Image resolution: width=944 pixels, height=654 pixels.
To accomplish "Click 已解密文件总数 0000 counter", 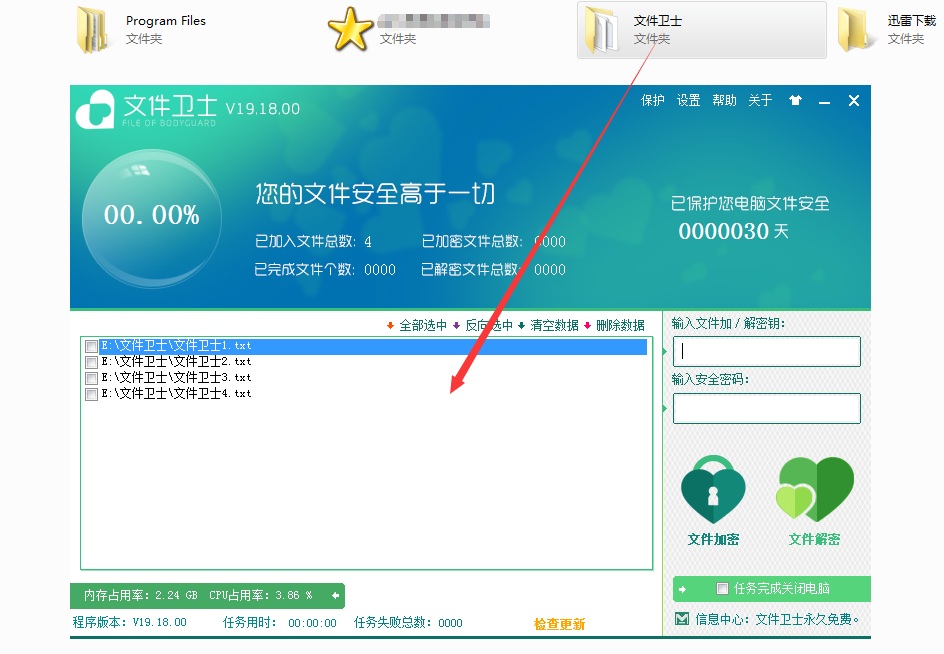I will pos(493,270).
